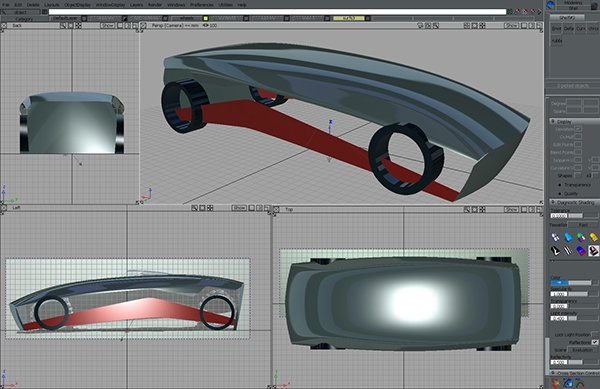600x389 pixels.
Task: Select the blue shading mode icon
Action: point(568,237)
